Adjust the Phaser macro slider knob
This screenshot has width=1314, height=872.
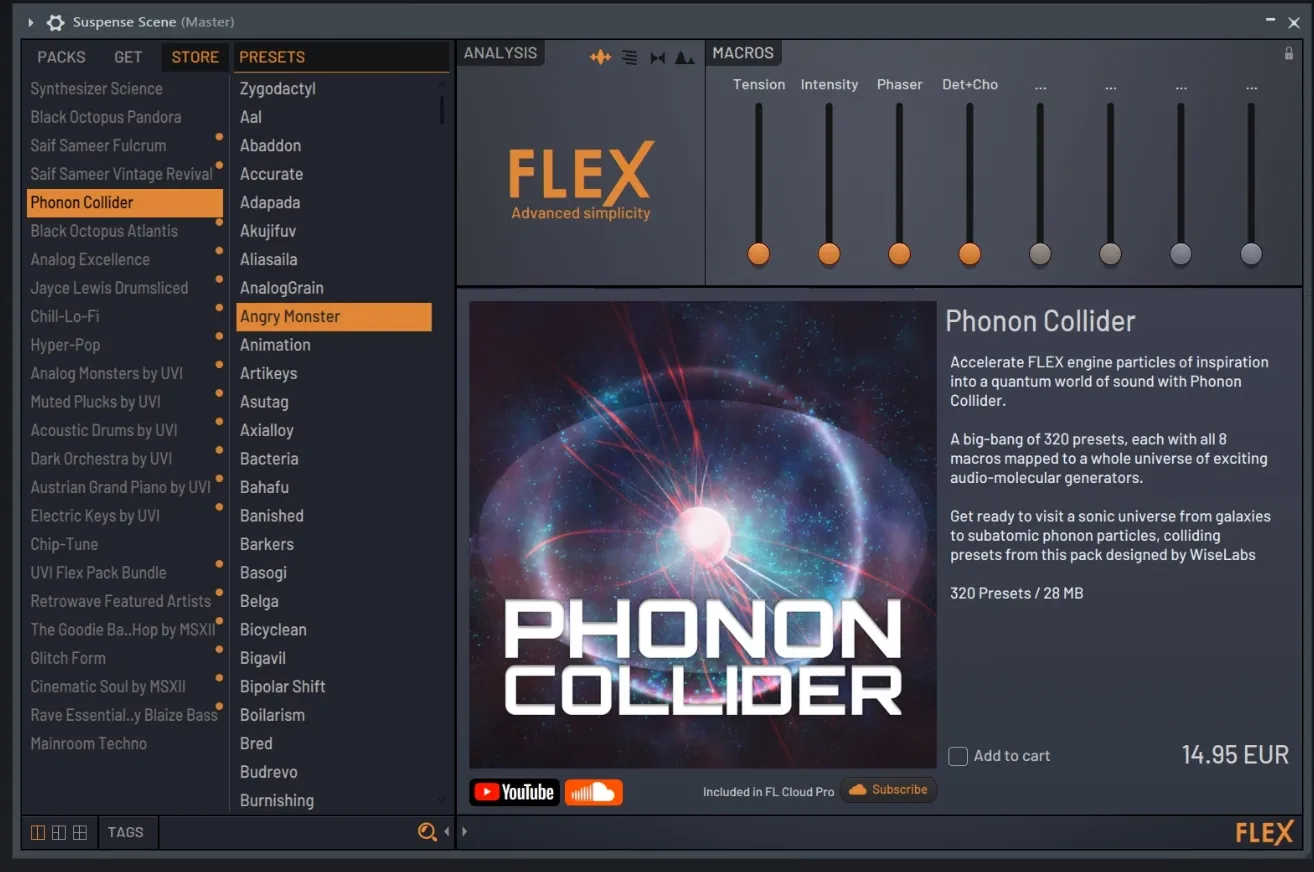[x=899, y=254]
